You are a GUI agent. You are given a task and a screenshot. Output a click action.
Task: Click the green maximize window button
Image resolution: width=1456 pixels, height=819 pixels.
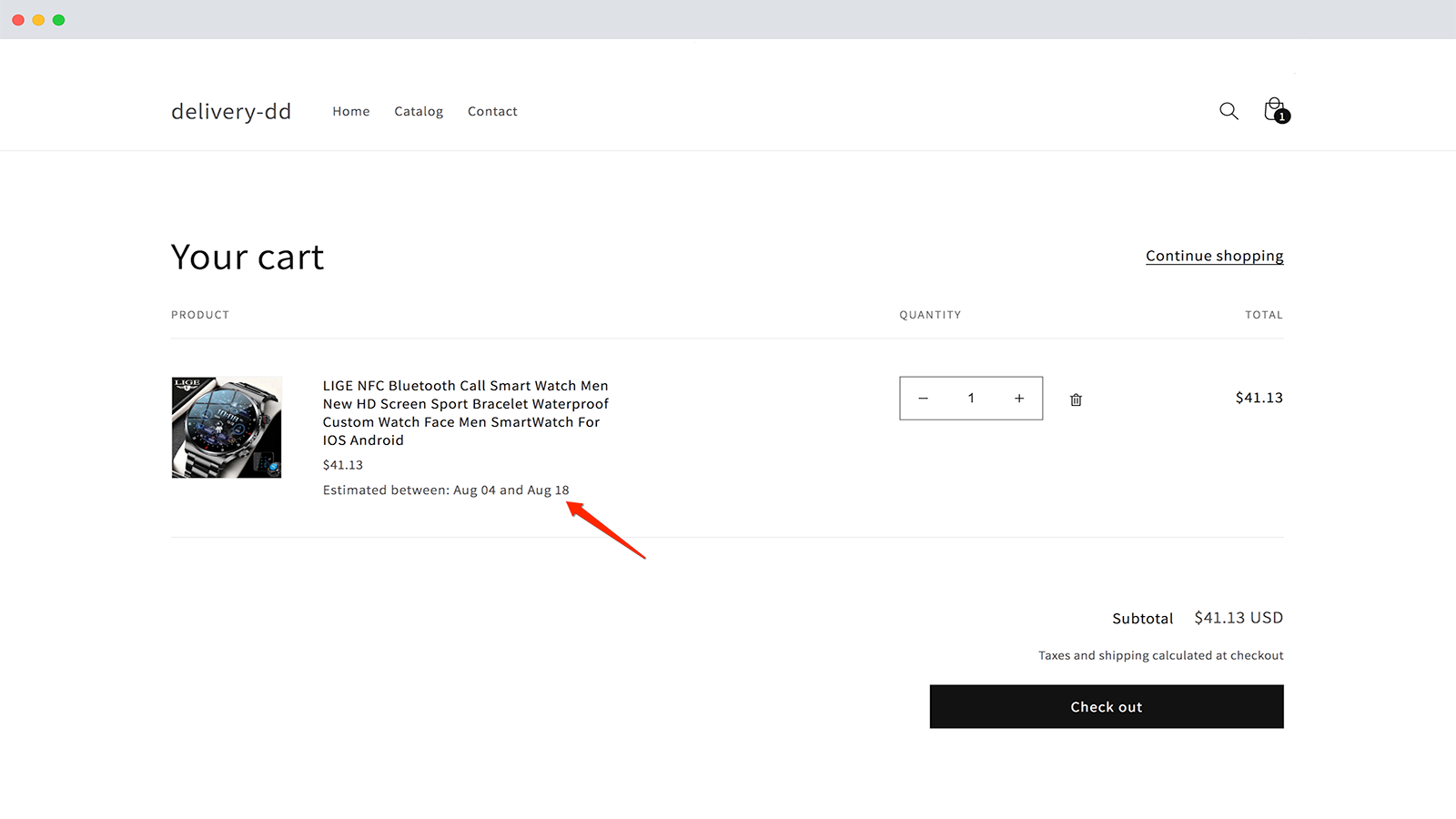(59, 20)
